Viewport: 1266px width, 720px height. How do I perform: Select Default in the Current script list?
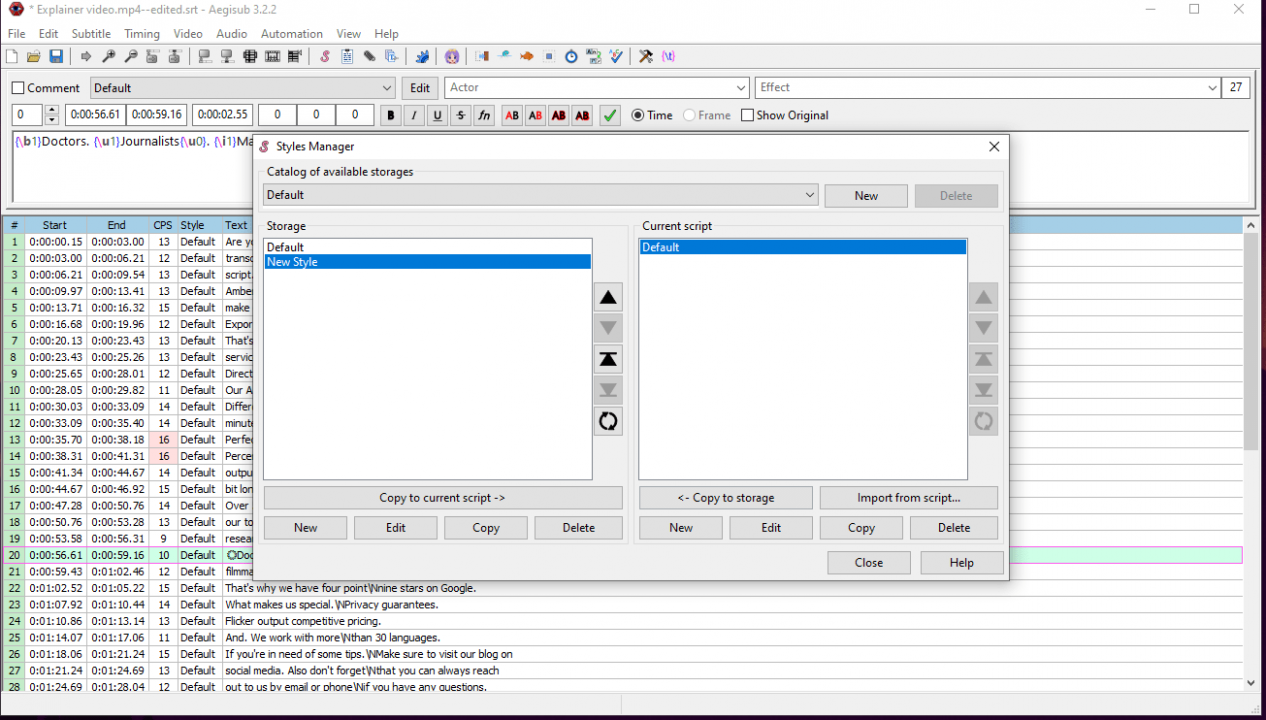coord(803,247)
